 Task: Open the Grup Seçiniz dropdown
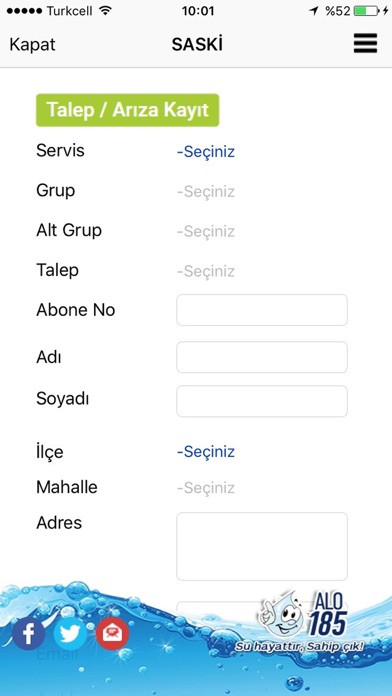pos(206,192)
